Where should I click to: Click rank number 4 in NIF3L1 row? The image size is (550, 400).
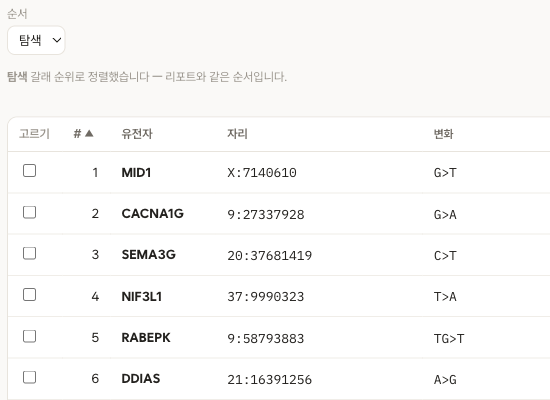(x=95, y=297)
